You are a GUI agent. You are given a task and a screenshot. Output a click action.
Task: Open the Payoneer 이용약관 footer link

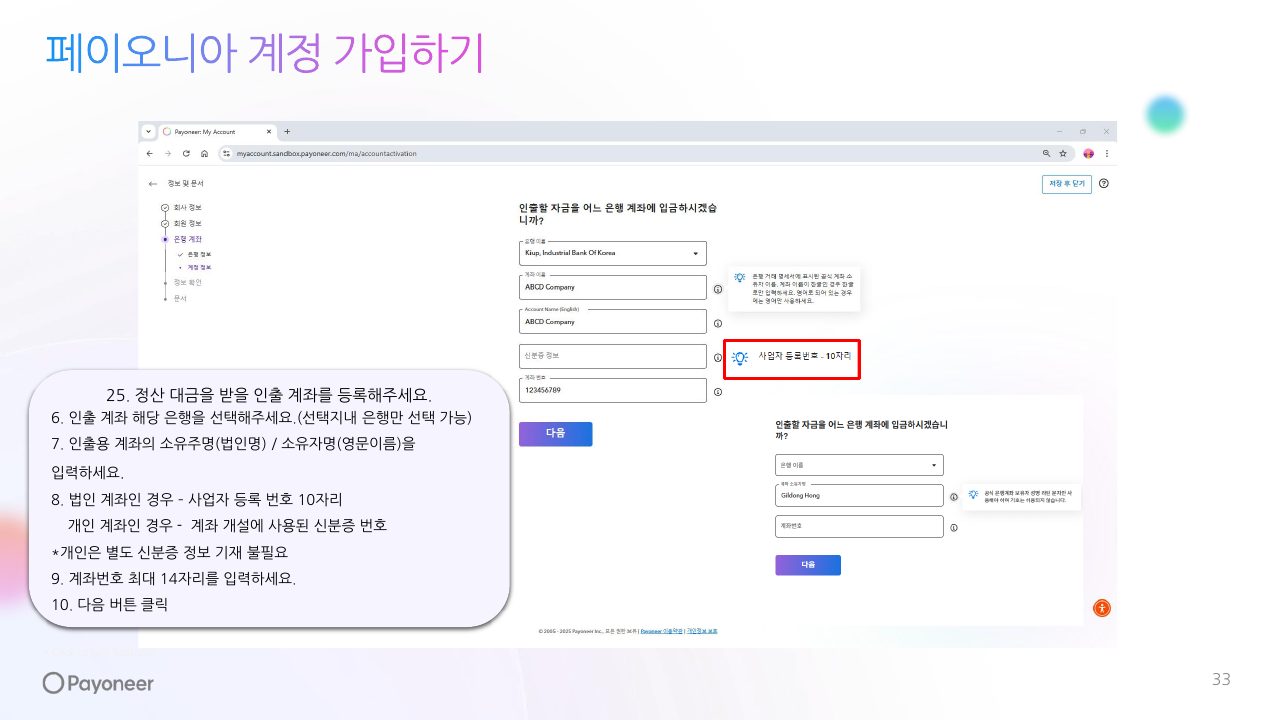click(662, 631)
